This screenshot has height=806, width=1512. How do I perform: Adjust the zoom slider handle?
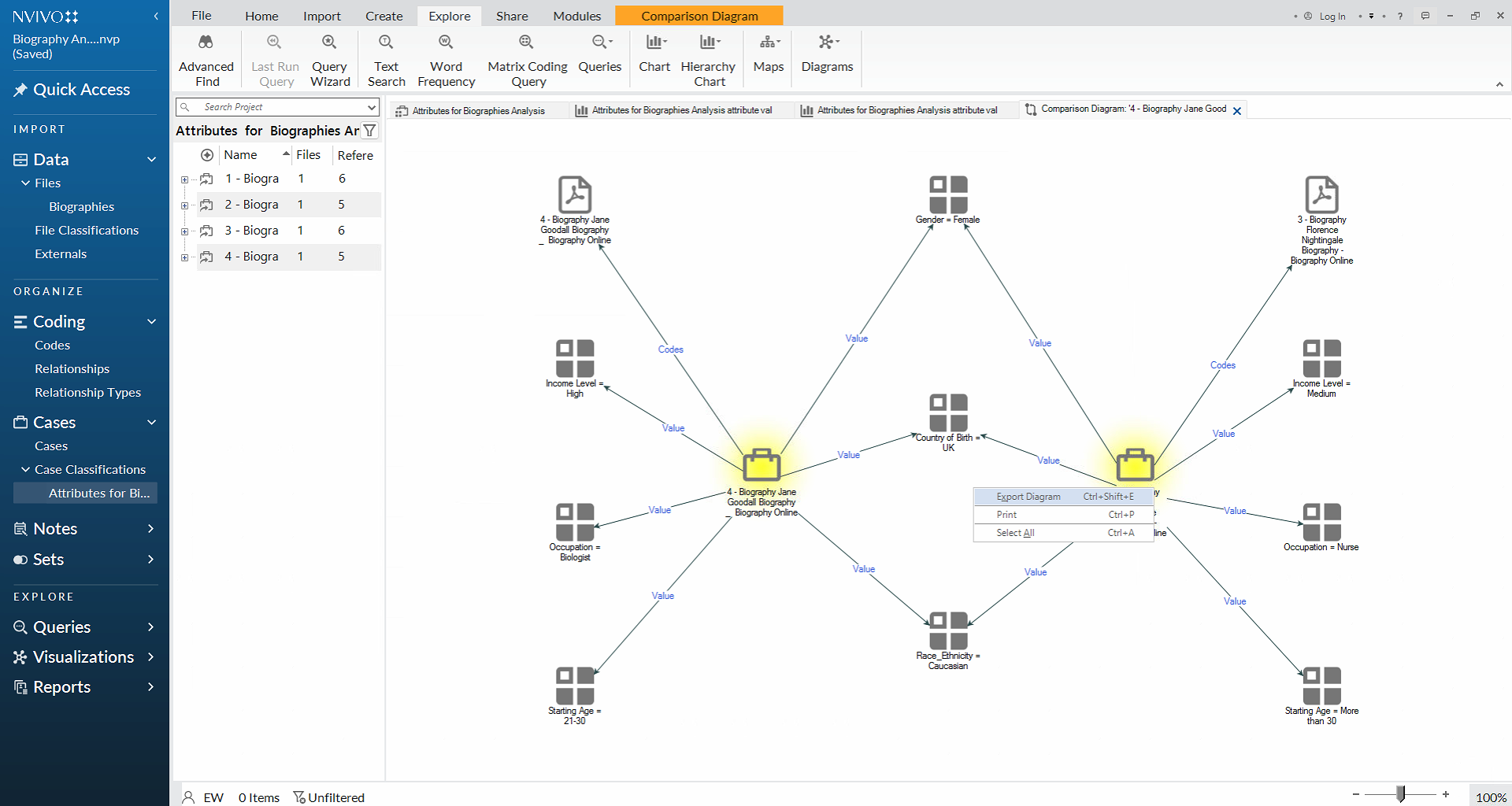pyautogui.click(x=1400, y=794)
